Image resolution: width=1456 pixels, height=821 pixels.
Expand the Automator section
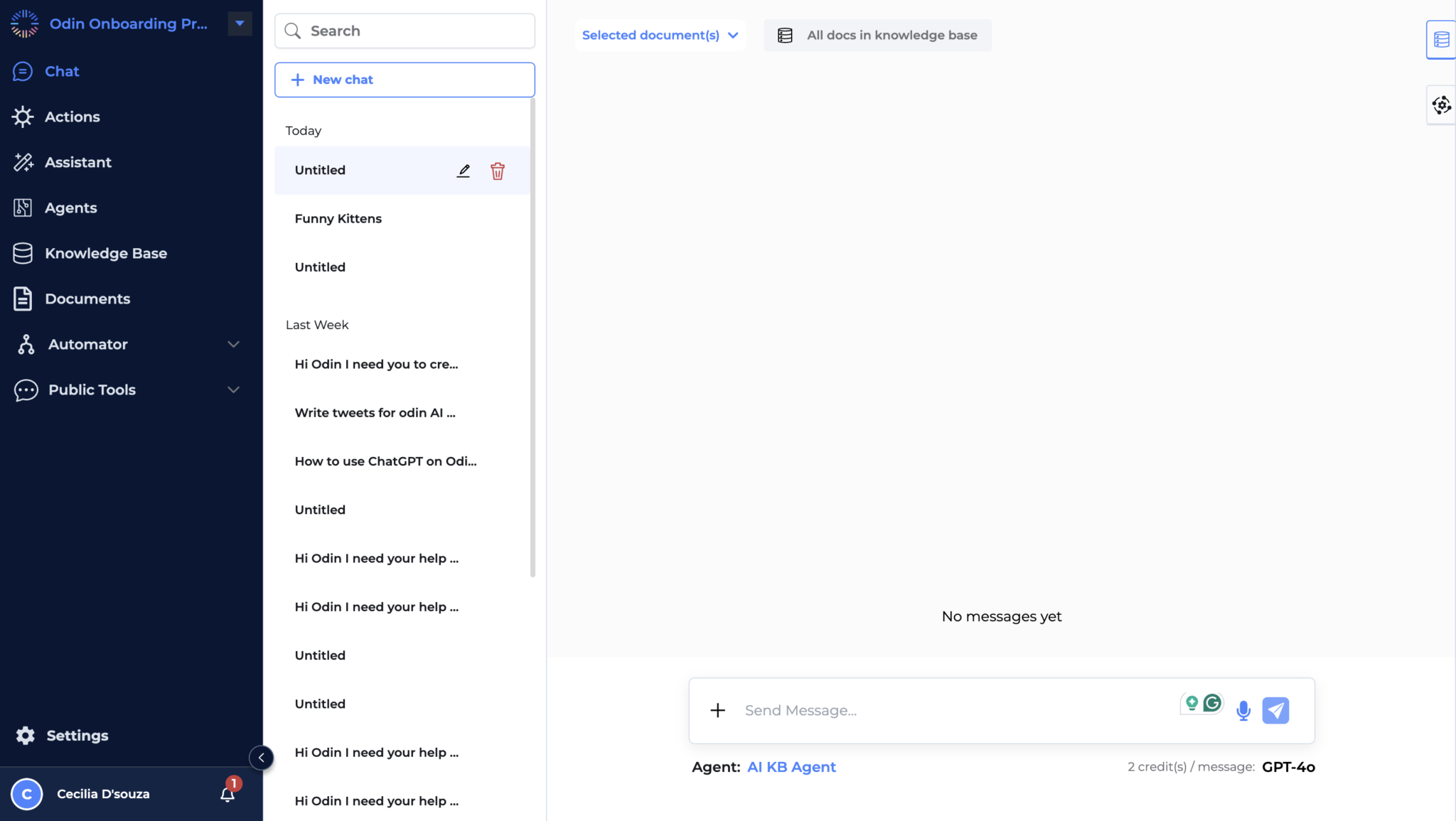[x=233, y=344]
